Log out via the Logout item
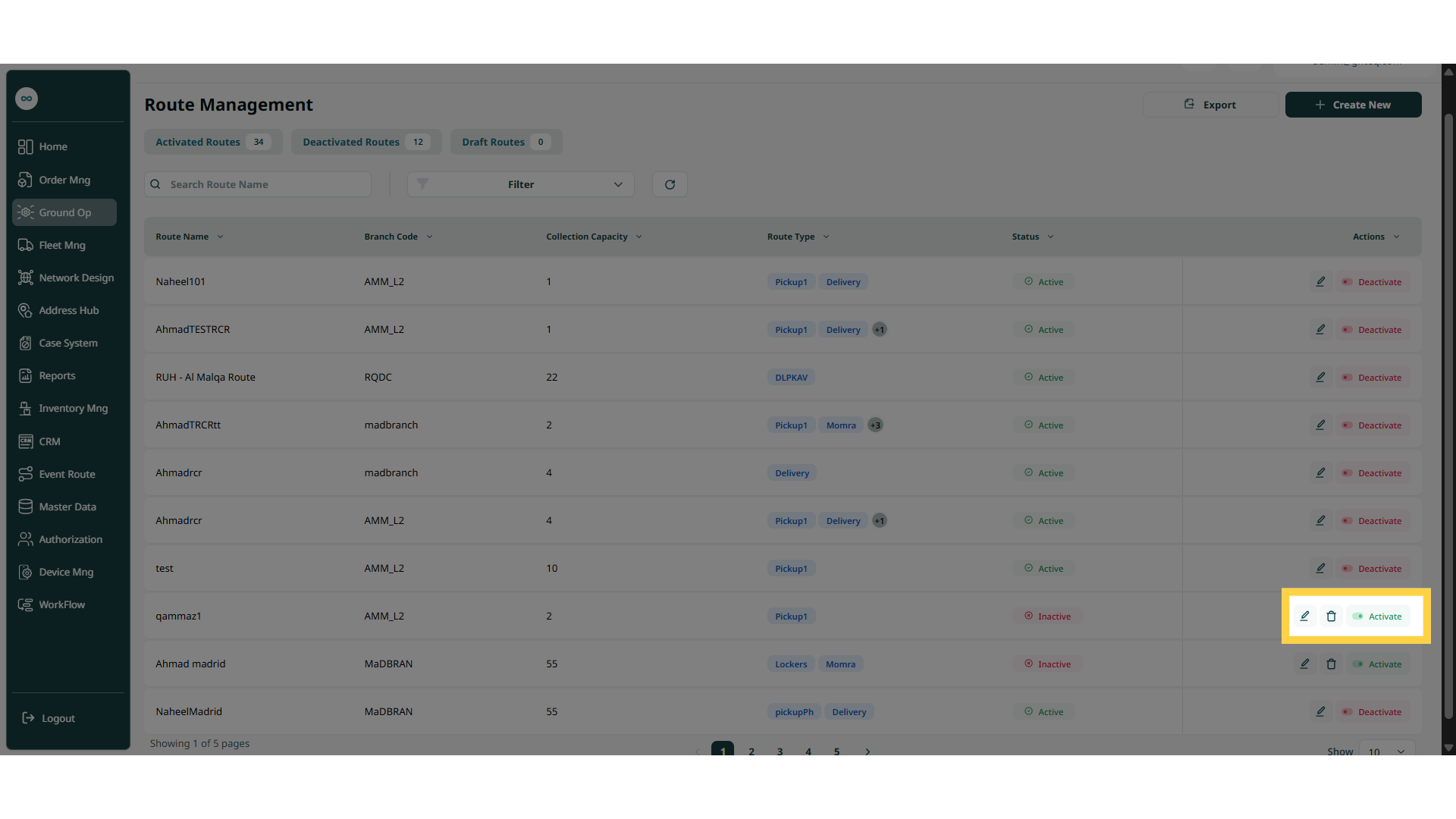Viewport: 1456px width, 819px height. pos(49,718)
